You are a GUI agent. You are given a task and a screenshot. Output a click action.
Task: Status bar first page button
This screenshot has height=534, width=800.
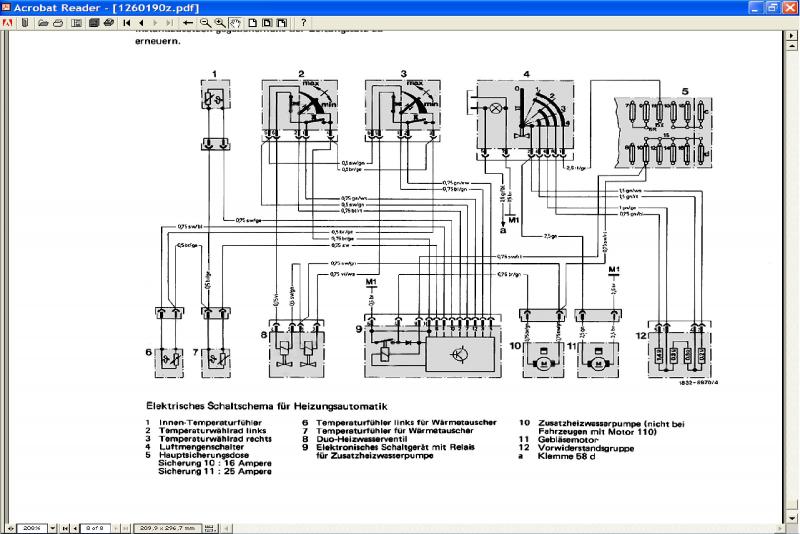pos(65,528)
